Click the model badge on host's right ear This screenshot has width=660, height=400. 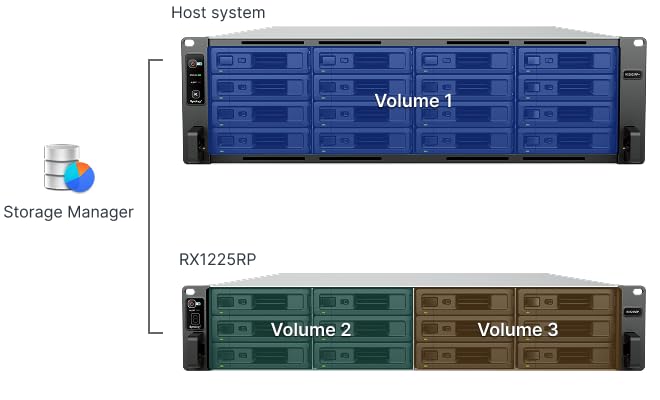pyautogui.click(x=631, y=75)
